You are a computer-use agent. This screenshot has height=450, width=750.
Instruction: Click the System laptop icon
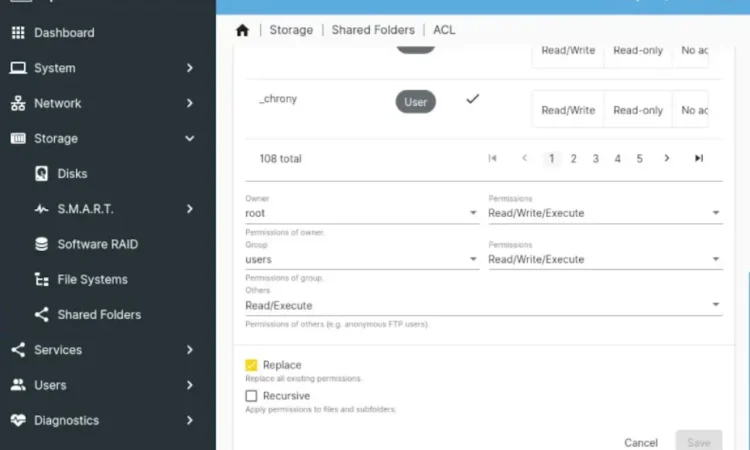click(x=18, y=68)
